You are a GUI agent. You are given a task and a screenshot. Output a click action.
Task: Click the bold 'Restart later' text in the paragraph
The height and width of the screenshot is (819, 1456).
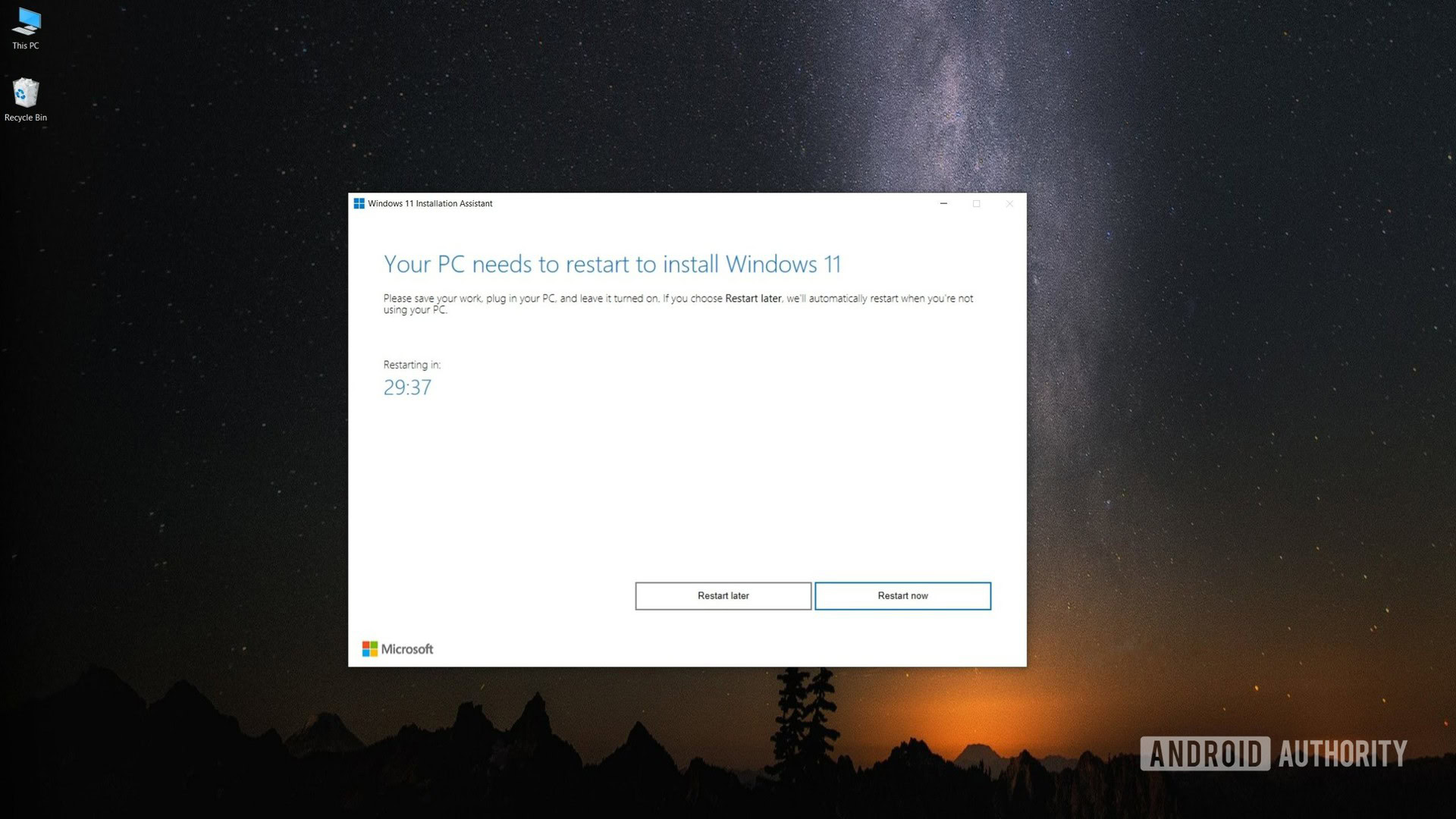tap(752, 299)
